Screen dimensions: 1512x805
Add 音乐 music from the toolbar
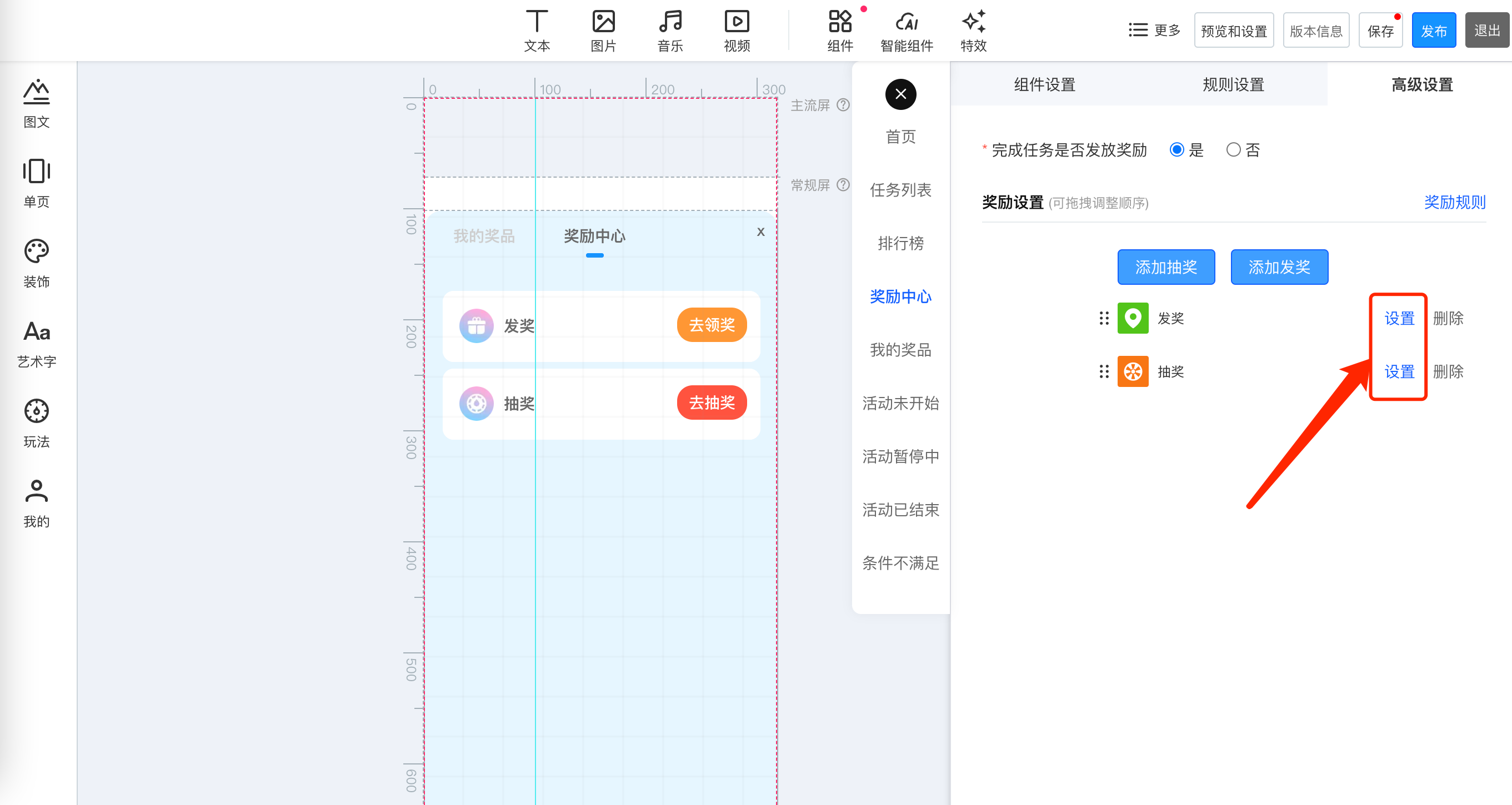coord(670,31)
